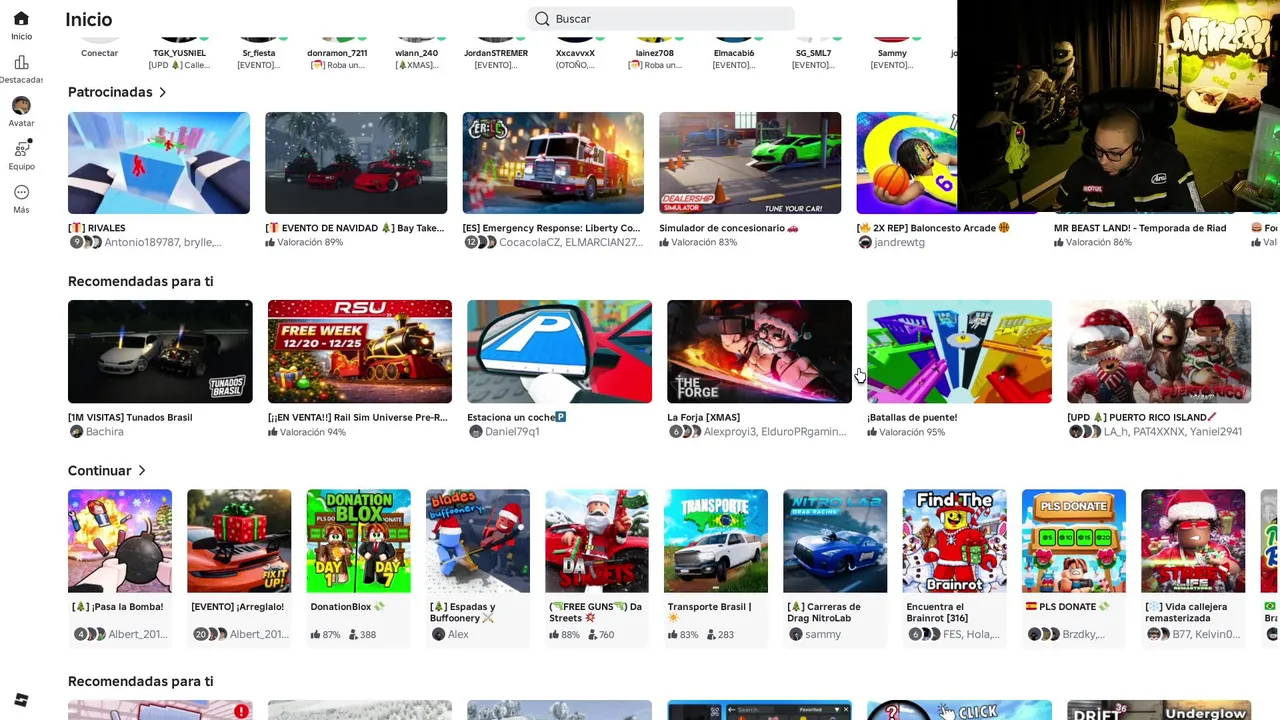
Task: Click thumbs-up icon beside Valoración 86%
Action: click(1059, 242)
